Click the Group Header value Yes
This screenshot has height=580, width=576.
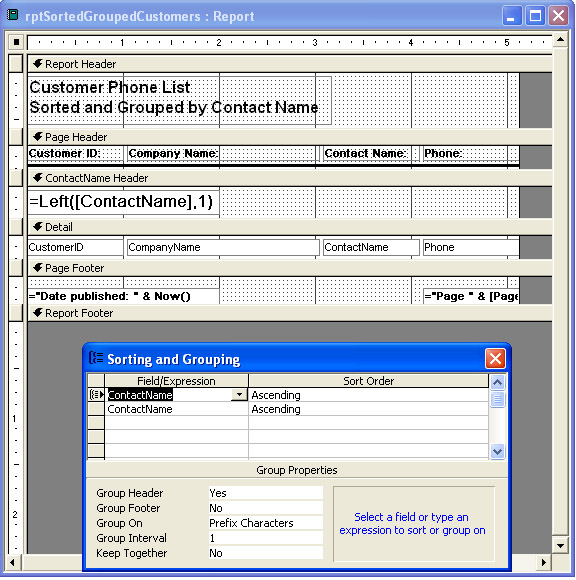tap(266, 493)
